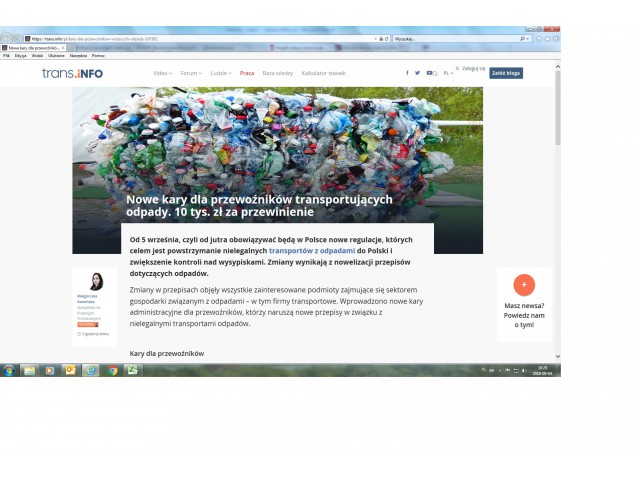
Task: Click the Windows Start orb
Action: coord(8,370)
